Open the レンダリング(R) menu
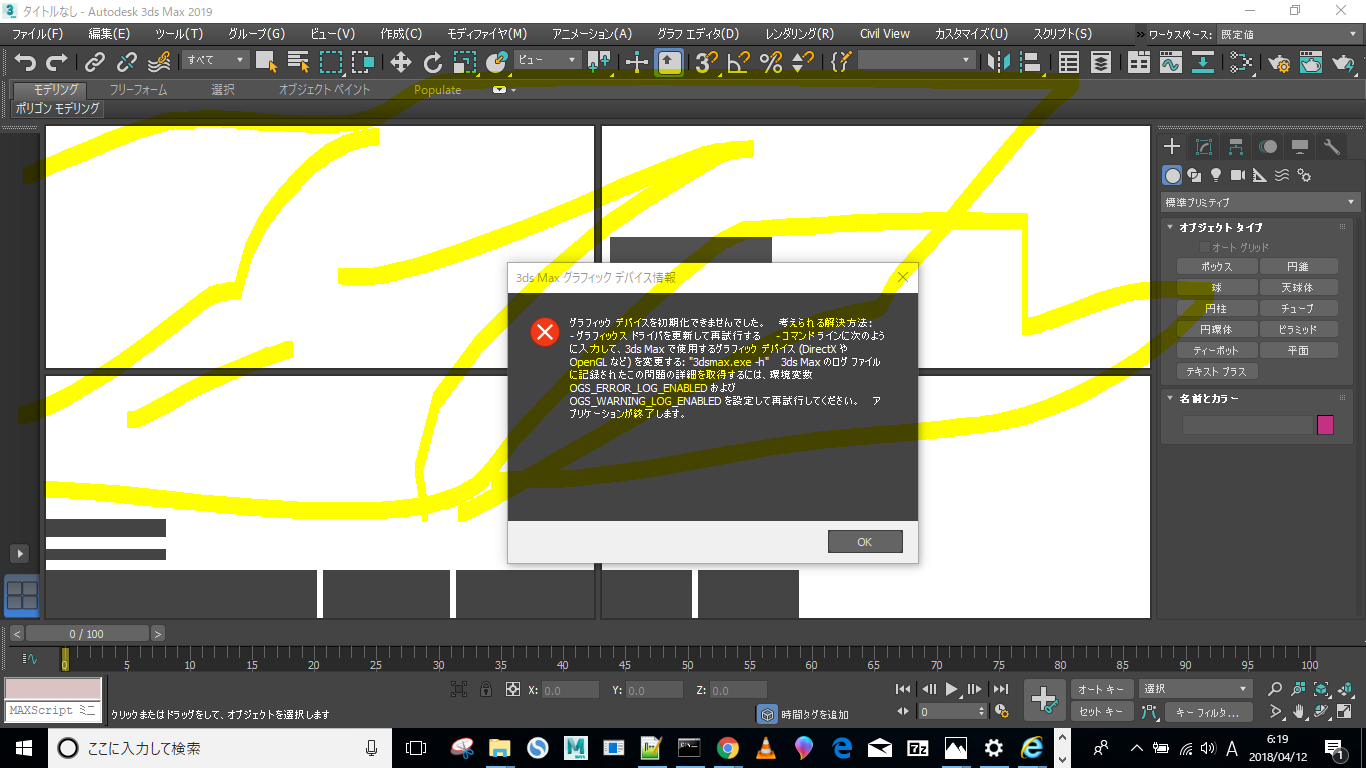 [x=799, y=34]
